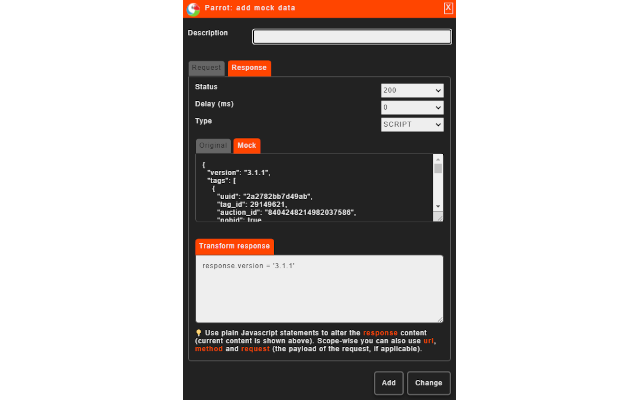Click the "tag_id": 29149621 line
The image size is (640, 400).
[x=252, y=204]
